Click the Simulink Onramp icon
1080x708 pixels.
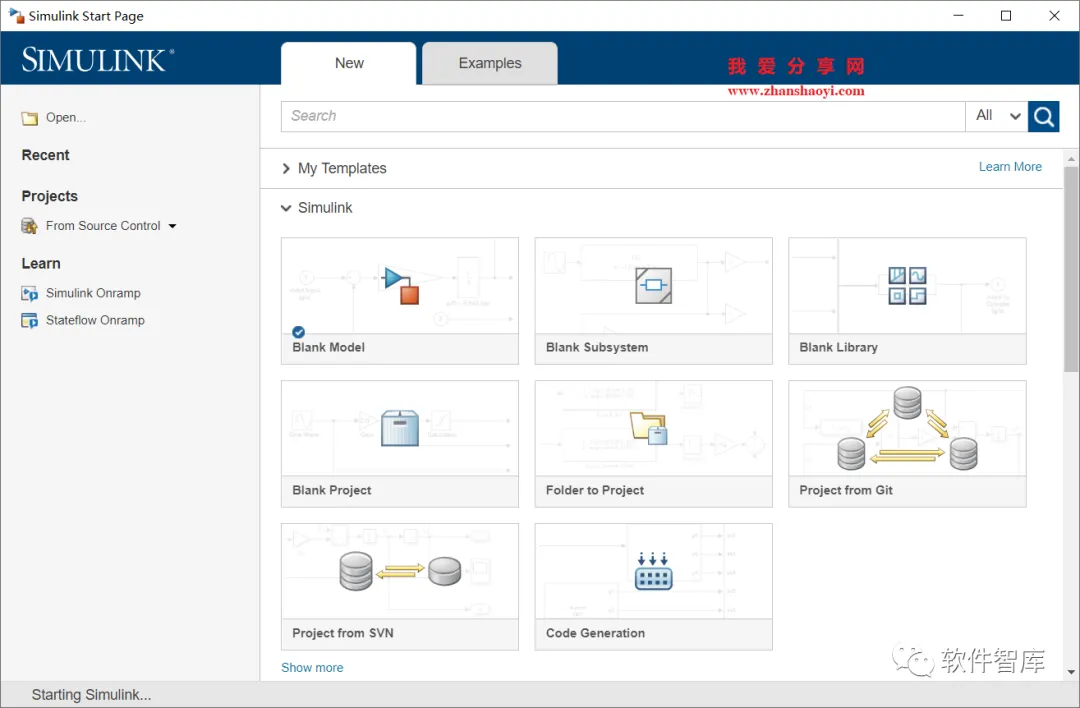pyautogui.click(x=30, y=294)
